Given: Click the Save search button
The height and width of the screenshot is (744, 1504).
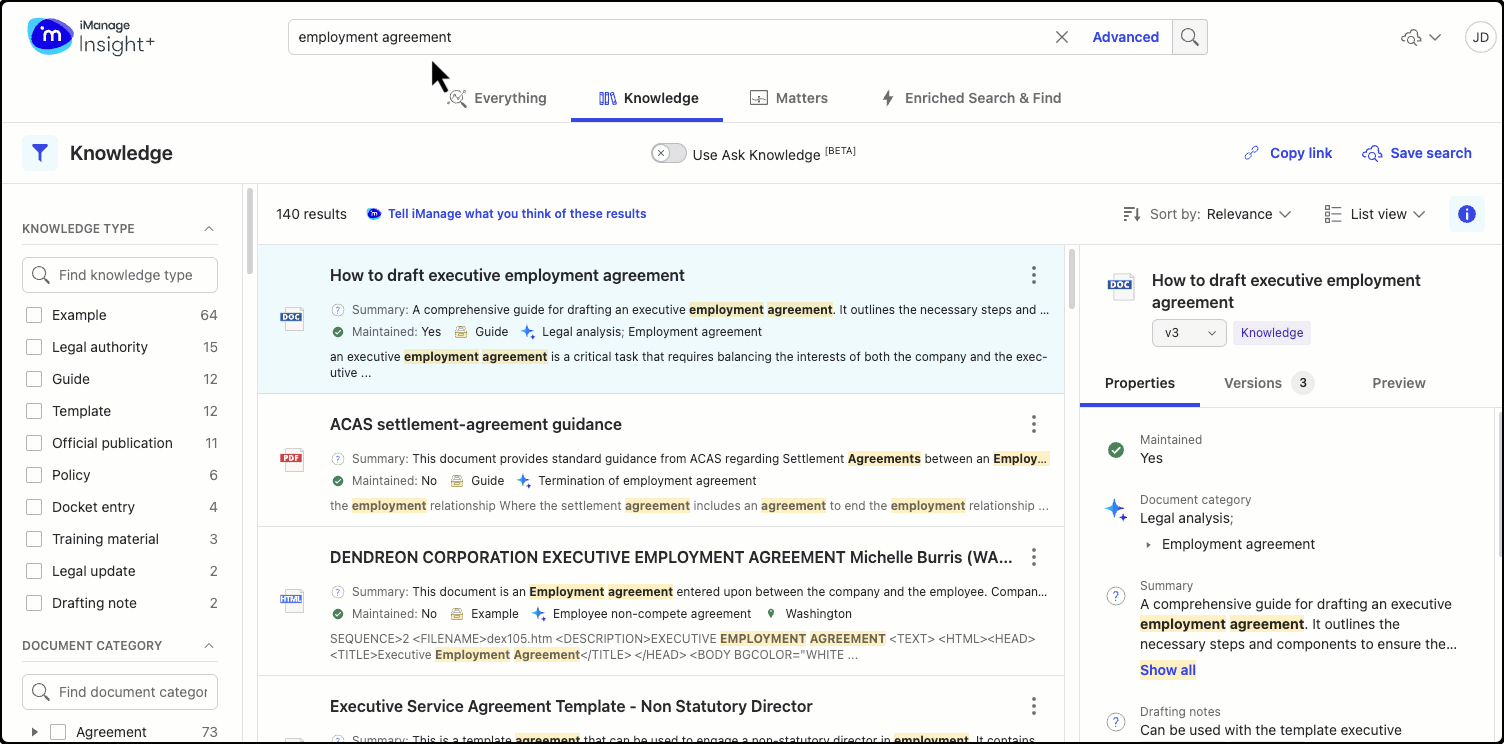Looking at the screenshot, I should pyautogui.click(x=1417, y=153).
